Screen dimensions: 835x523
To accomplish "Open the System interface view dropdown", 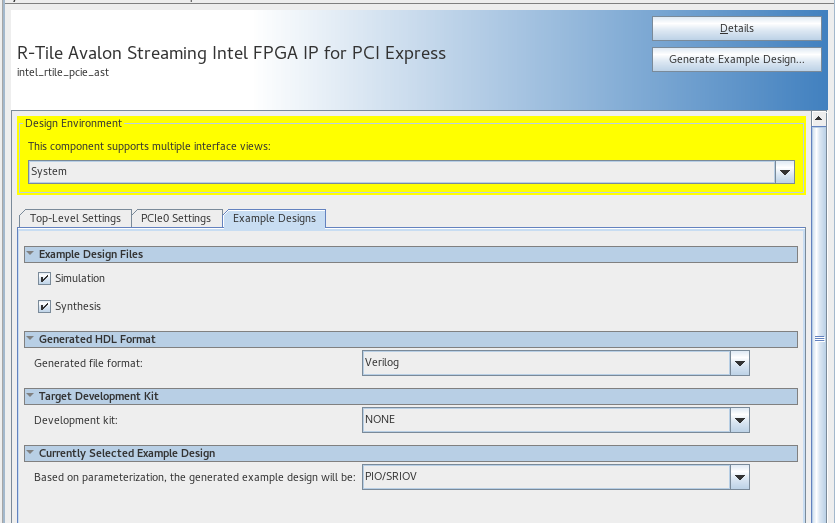I will (785, 172).
